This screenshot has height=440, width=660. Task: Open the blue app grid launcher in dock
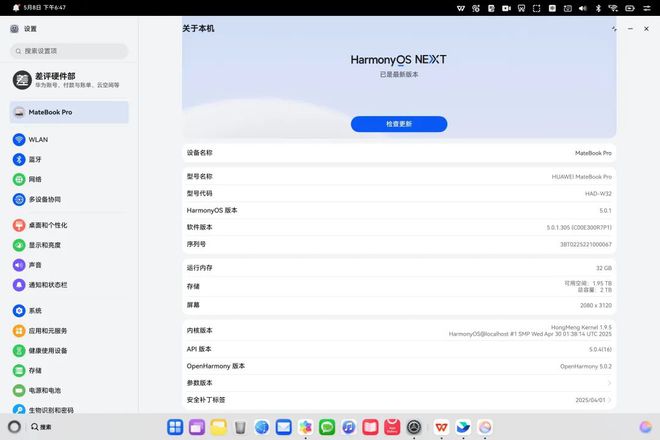click(175, 427)
